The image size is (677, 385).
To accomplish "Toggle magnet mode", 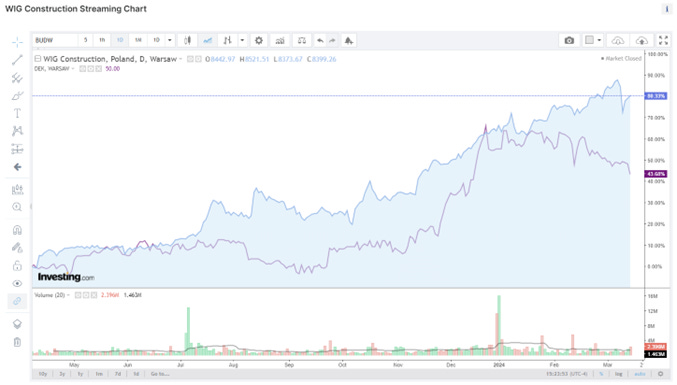I will 17,230.
